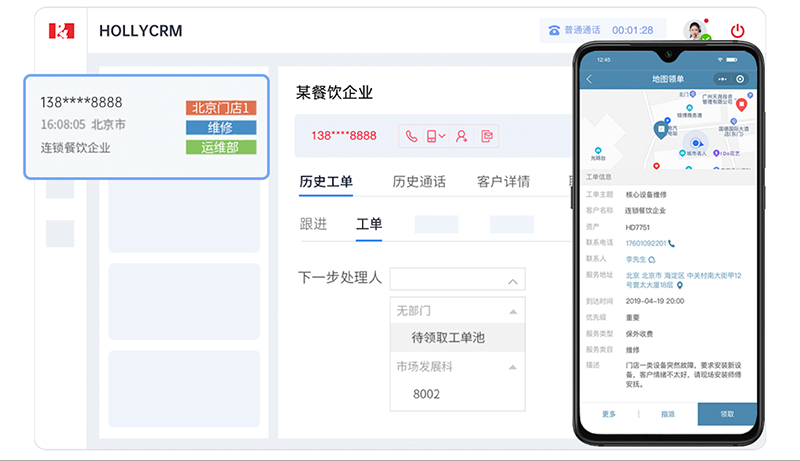The width and height of the screenshot is (800, 461).
Task: Tap the chat icon next to 李先生
Action: click(652, 260)
